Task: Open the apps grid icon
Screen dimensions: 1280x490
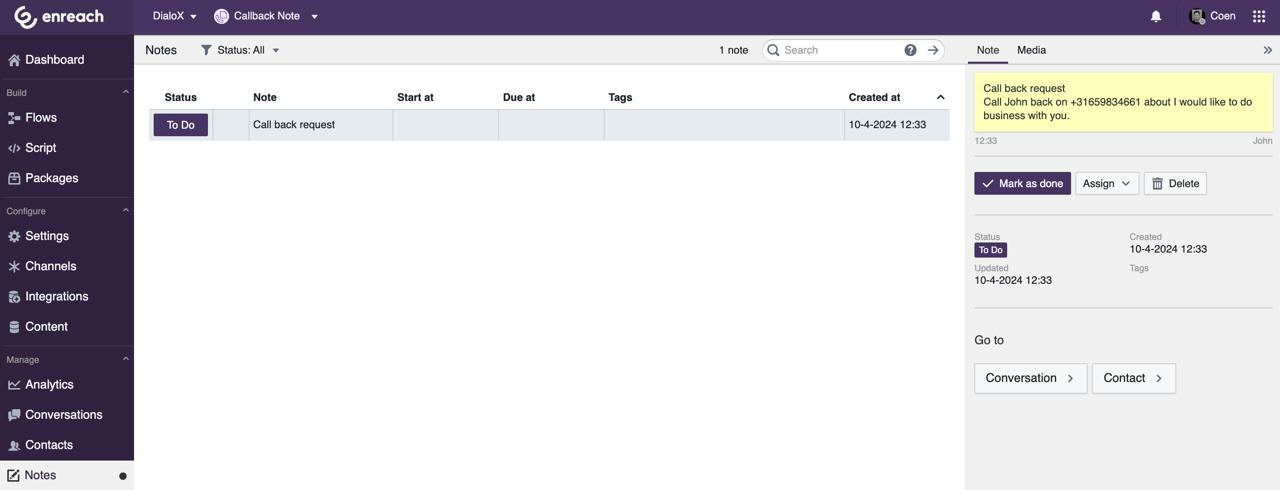Action: (x=1259, y=17)
